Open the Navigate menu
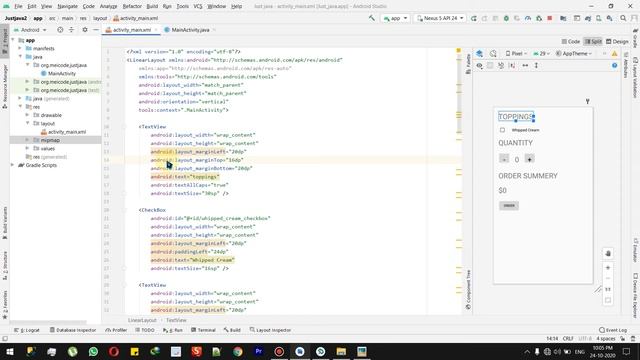 67,6
